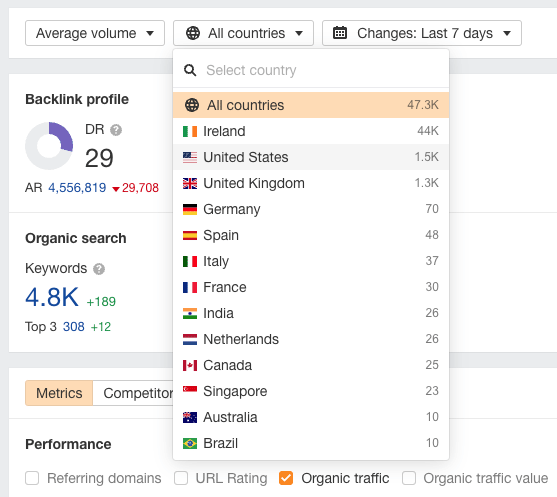
Task: Open the 4.8K keywords link
Action: click(52, 297)
